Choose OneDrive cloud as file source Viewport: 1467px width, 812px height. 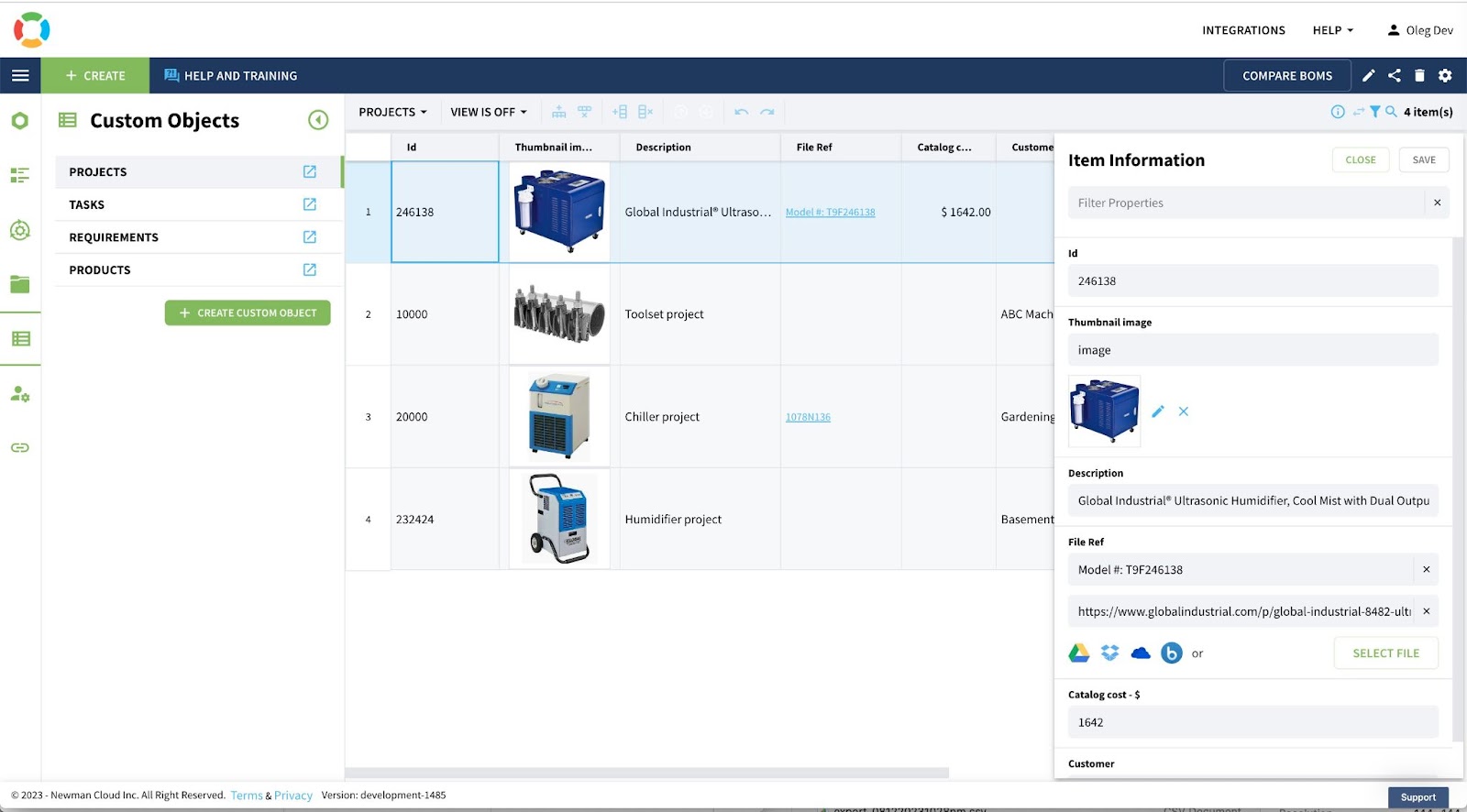[1141, 653]
